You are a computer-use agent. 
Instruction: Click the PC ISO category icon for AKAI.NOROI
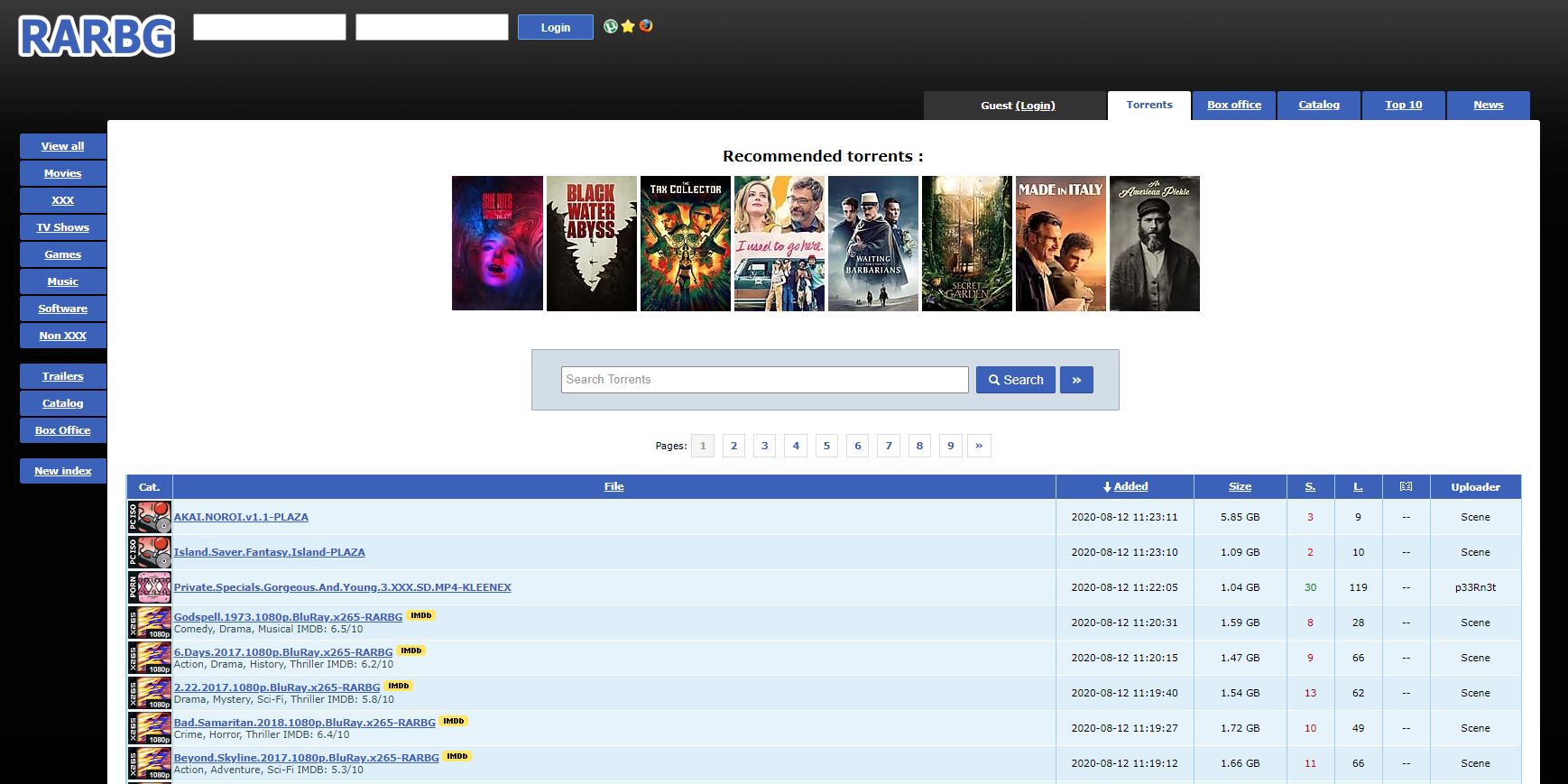coord(150,517)
